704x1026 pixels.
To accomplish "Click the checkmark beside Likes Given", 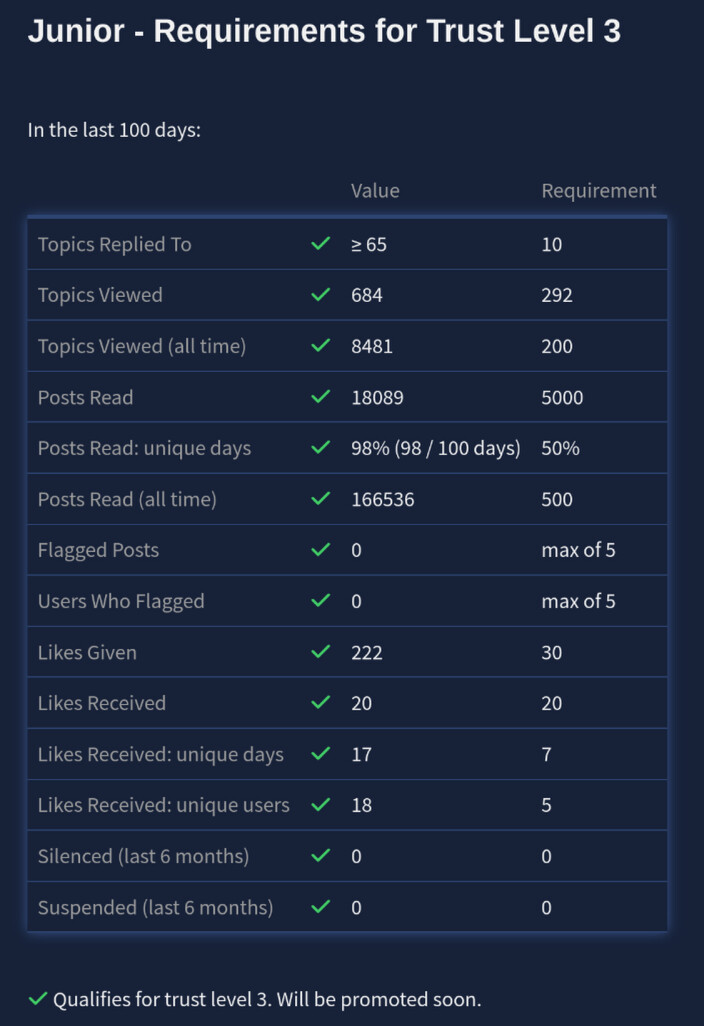I will tap(320, 652).
